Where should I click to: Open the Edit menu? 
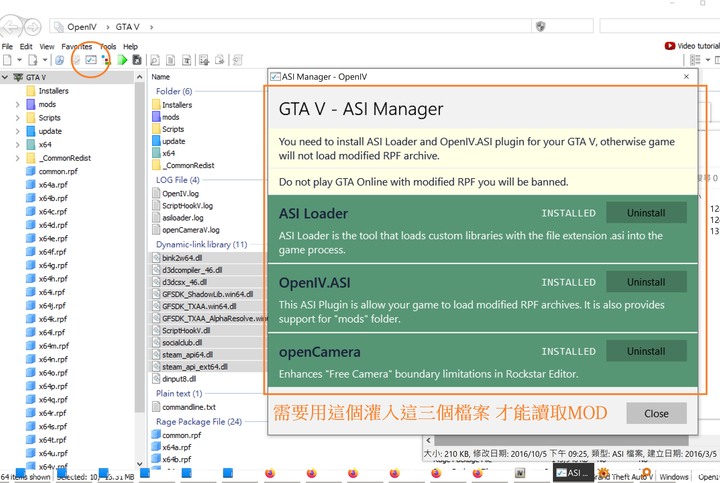click(x=26, y=46)
